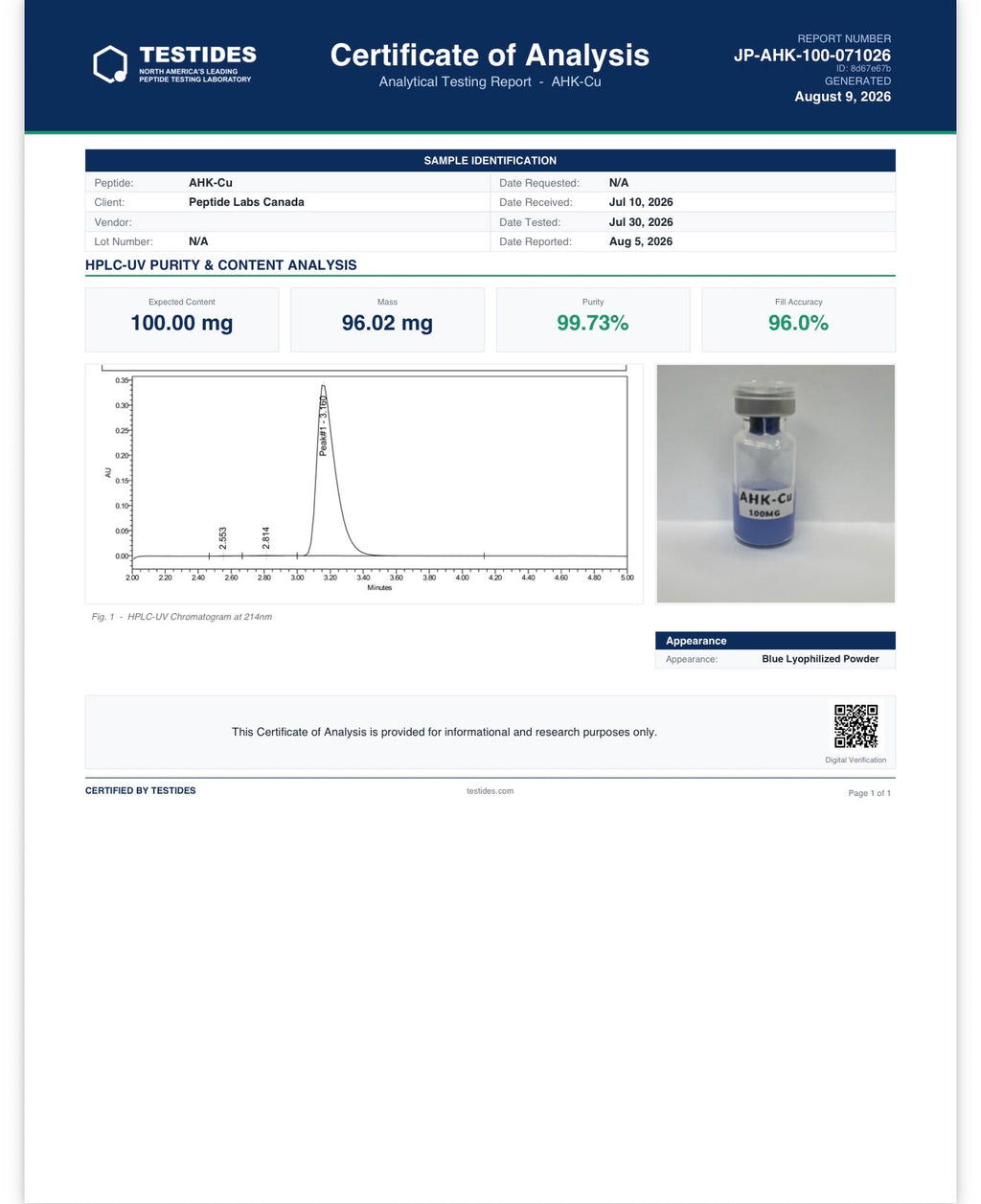
Task: Click the Purity 99.73% value
Action: [x=593, y=323]
